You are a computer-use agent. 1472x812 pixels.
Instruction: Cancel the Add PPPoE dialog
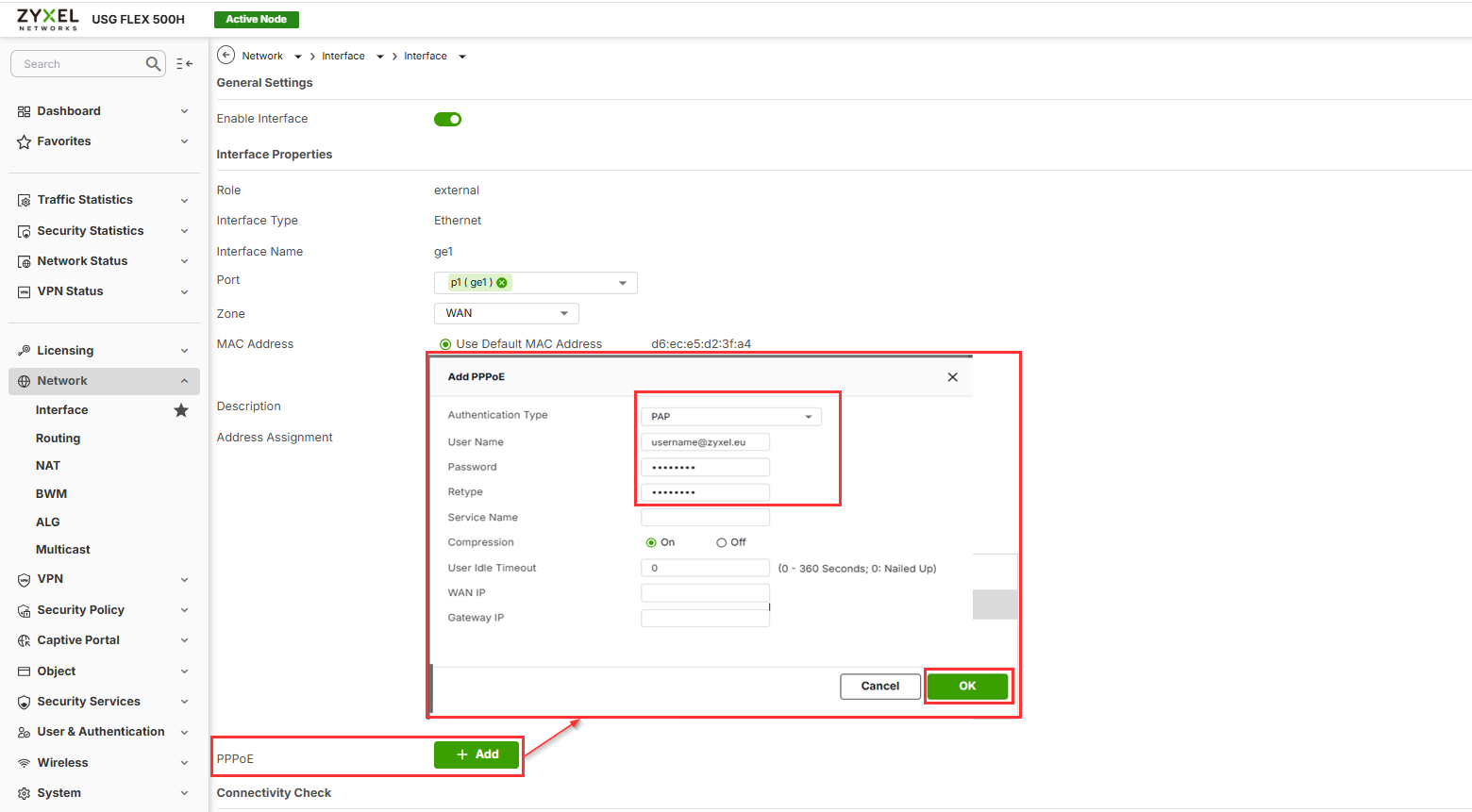pos(879,686)
